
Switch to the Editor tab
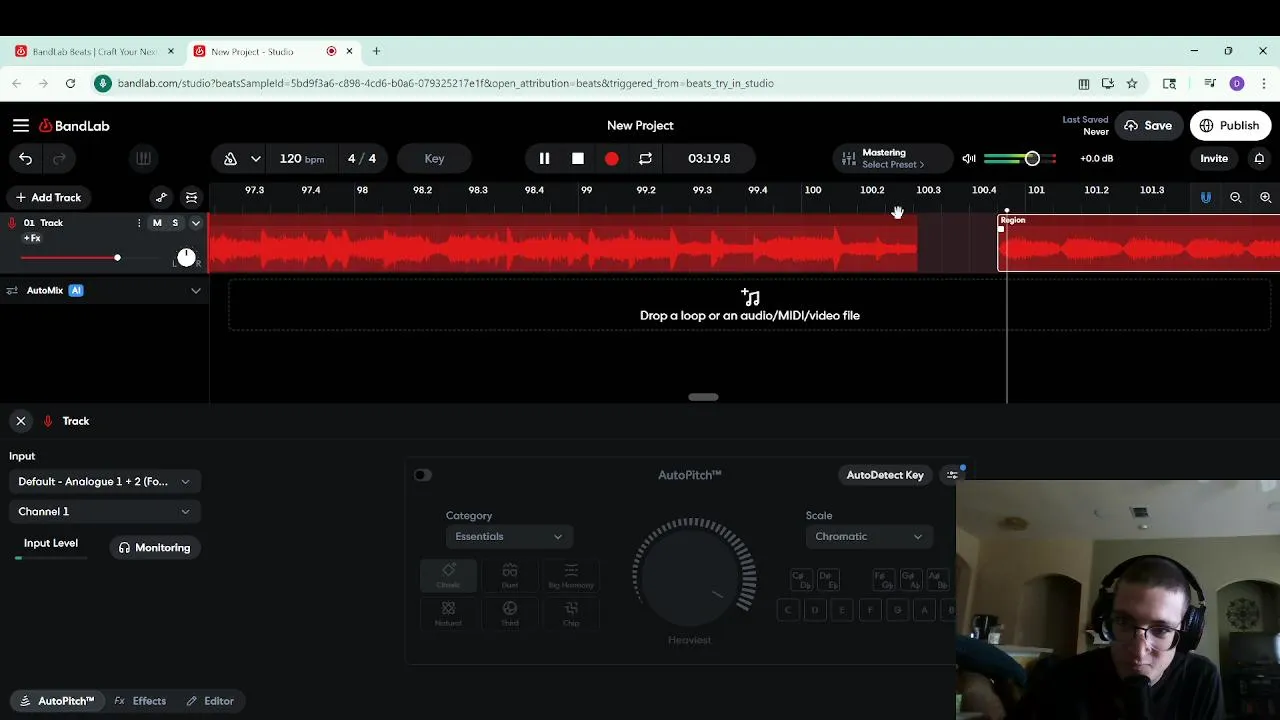pyautogui.click(x=210, y=701)
